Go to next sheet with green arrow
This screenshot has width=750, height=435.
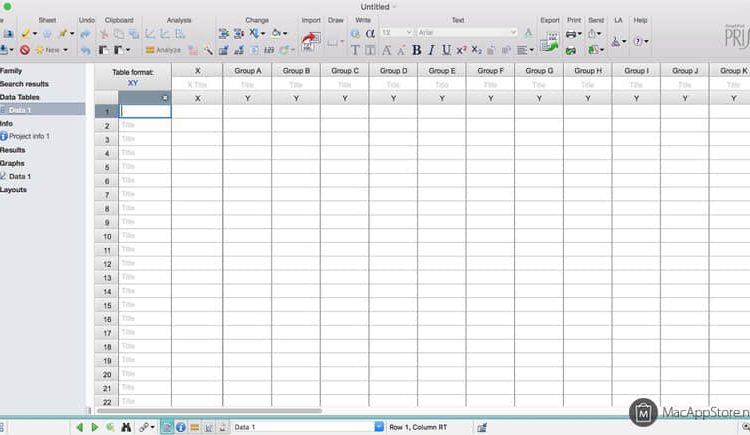click(95, 427)
